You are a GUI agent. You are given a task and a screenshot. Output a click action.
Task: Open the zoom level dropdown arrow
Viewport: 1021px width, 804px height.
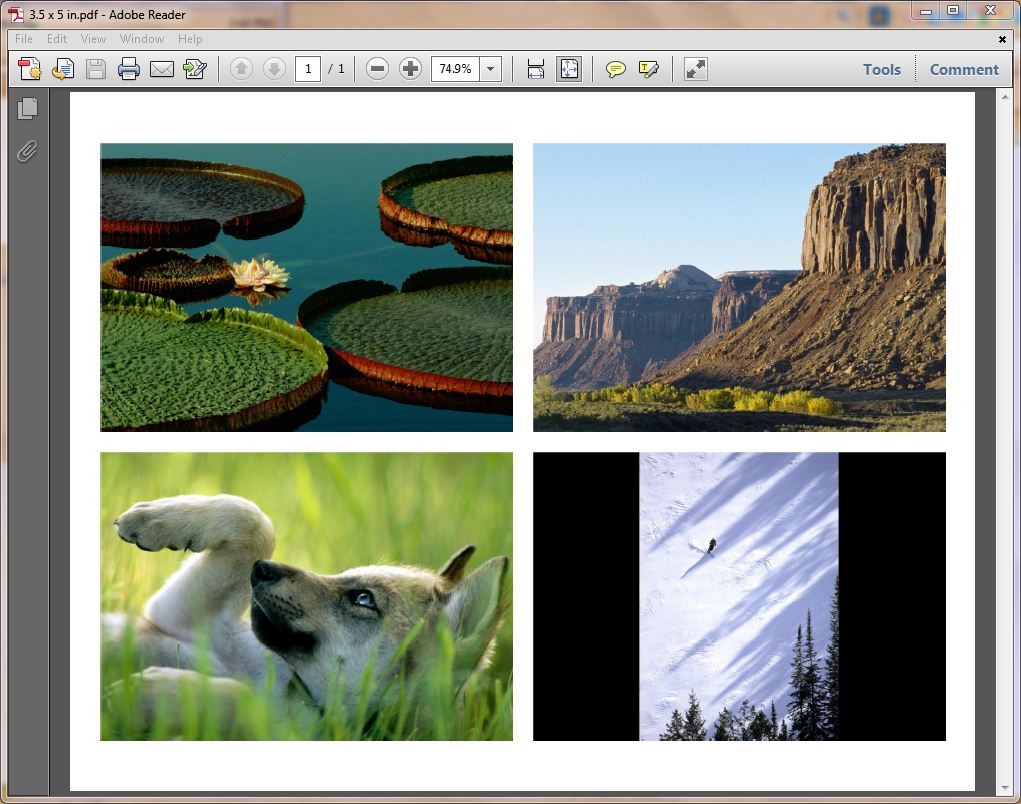point(490,68)
